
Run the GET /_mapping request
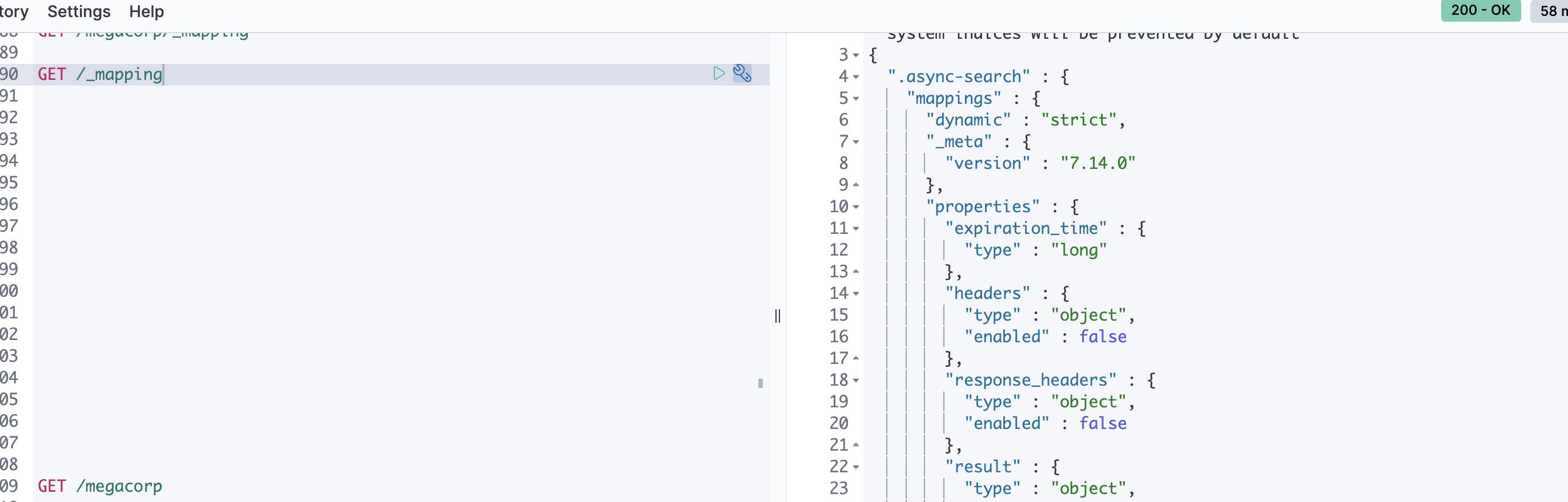pos(719,74)
